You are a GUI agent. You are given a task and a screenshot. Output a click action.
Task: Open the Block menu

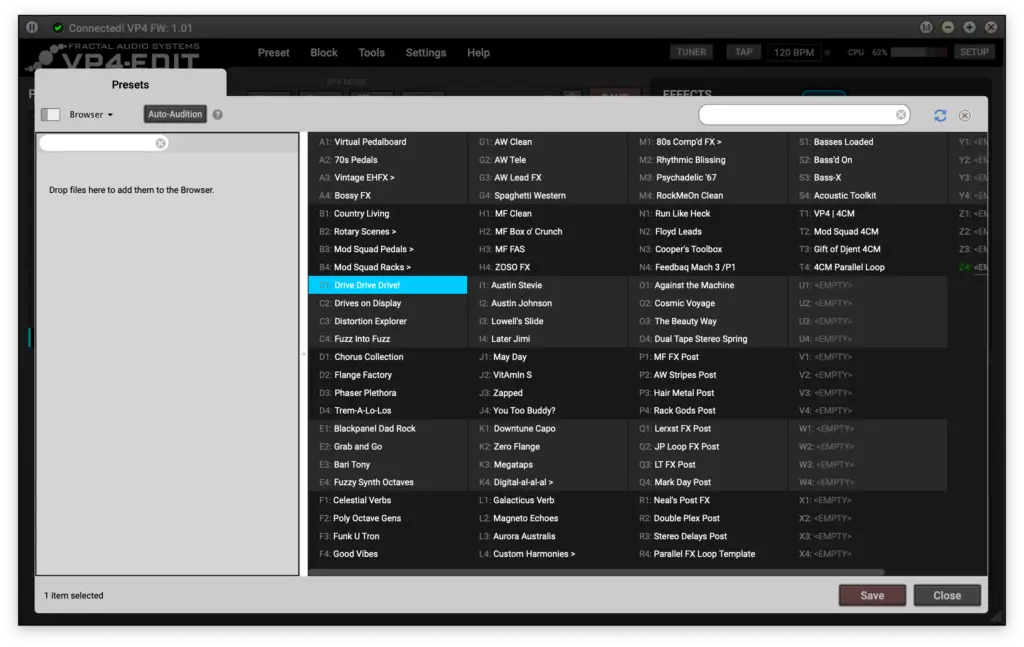[324, 53]
